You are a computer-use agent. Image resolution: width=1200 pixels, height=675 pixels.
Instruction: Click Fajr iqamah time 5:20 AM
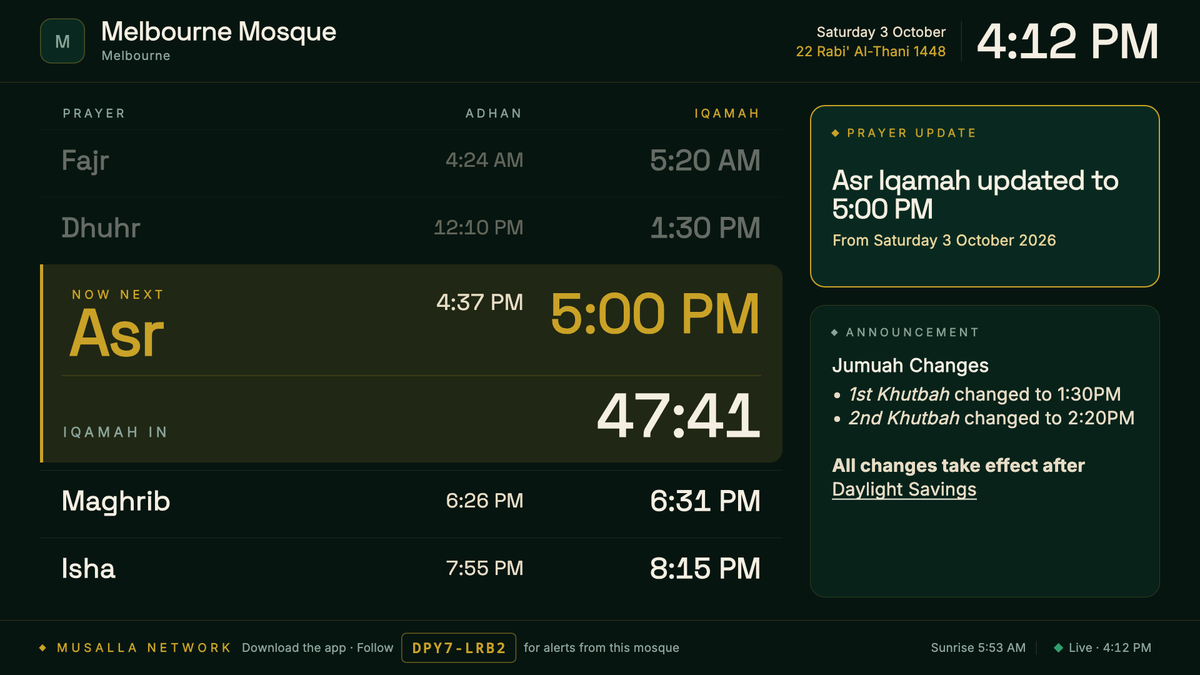pos(705,160)
